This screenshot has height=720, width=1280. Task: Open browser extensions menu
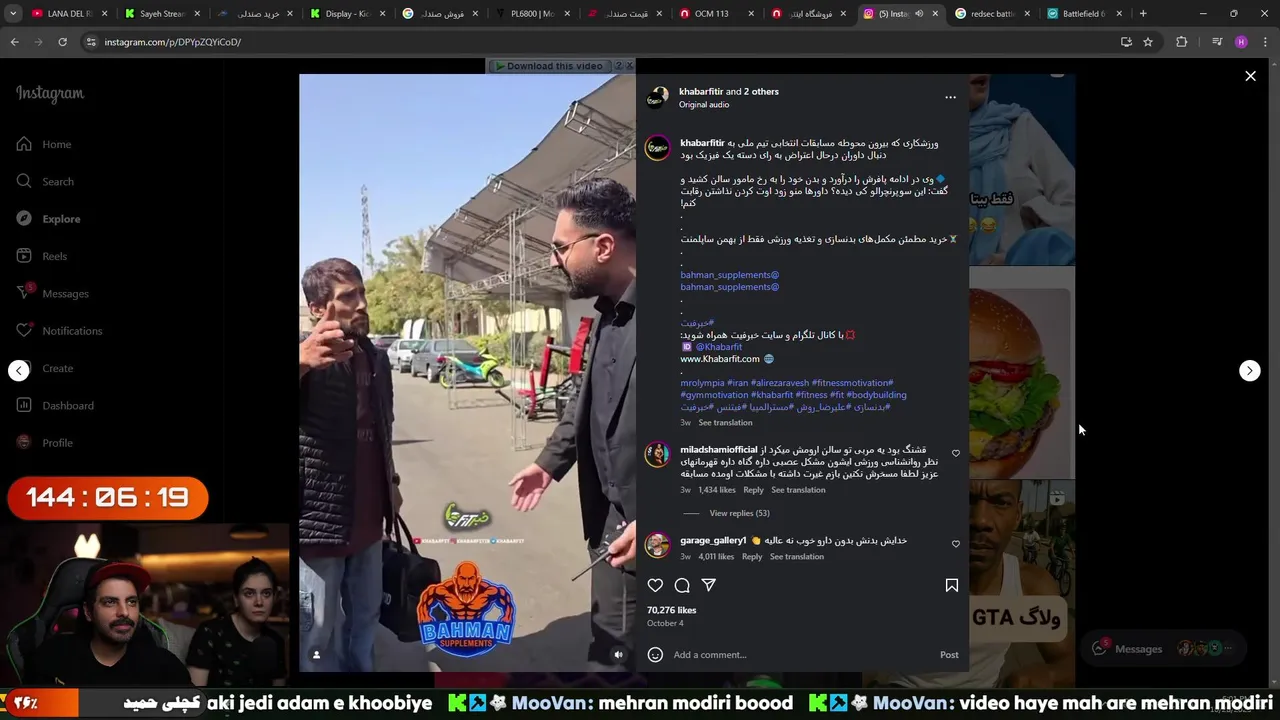click(x=1181, y=42)
